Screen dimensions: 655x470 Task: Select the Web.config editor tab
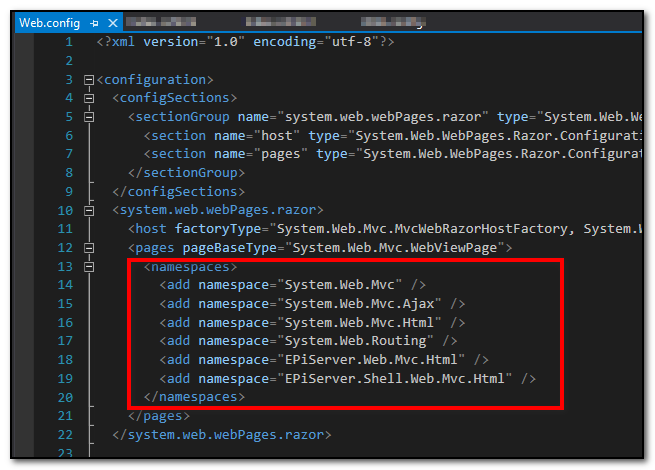(x=50, y=22)
